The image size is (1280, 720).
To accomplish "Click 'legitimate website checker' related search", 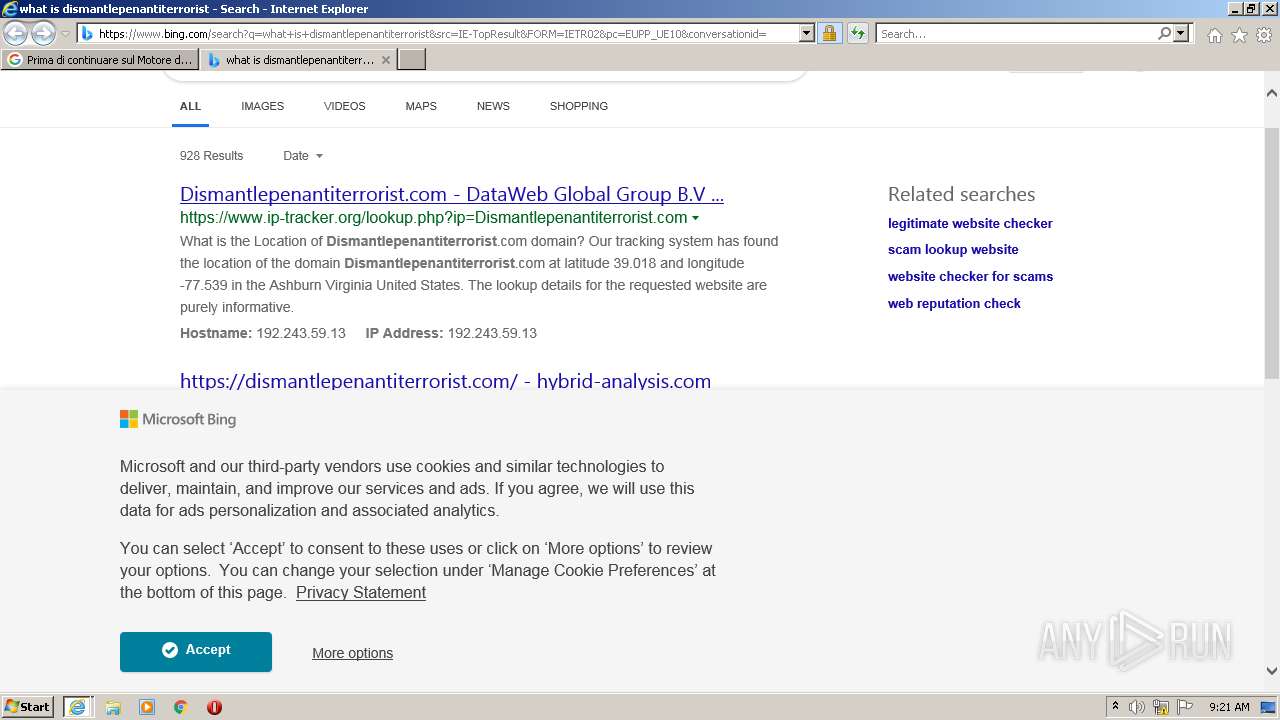I will pyautogui.click(x=970, y=223).
